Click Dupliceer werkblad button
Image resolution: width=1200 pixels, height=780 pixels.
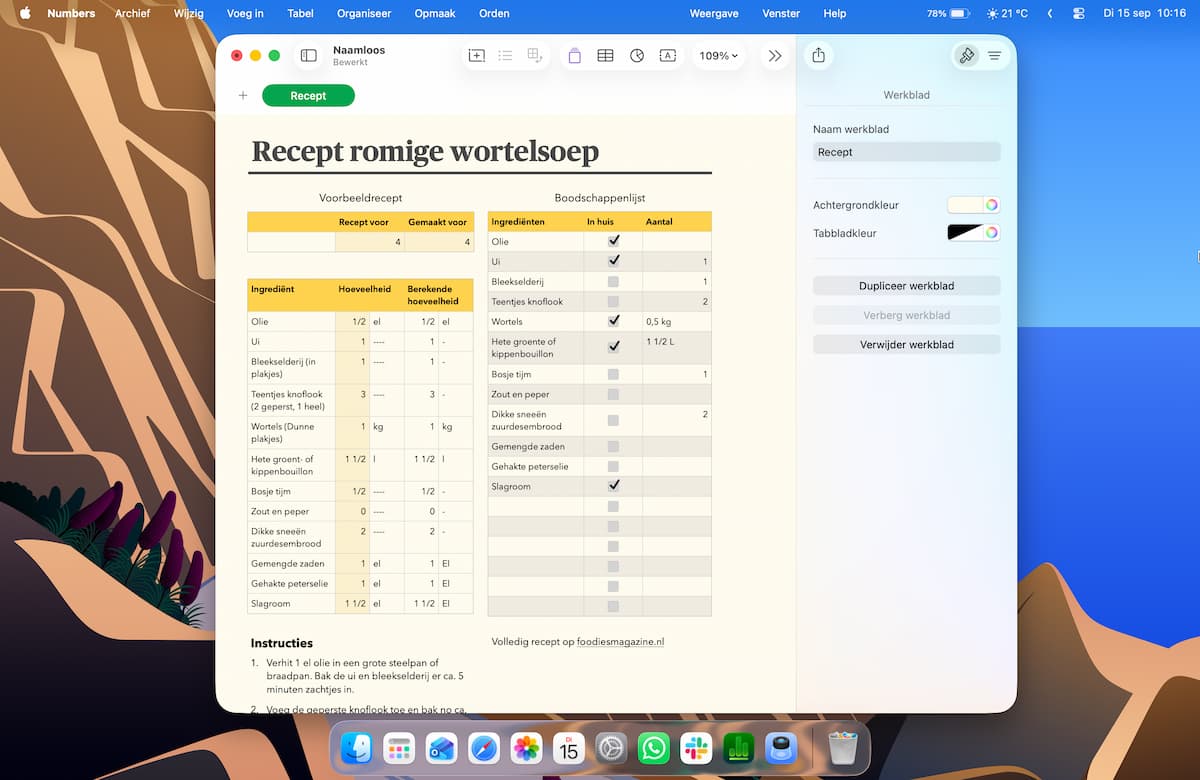pyautogui.click(x=906, y=286)
